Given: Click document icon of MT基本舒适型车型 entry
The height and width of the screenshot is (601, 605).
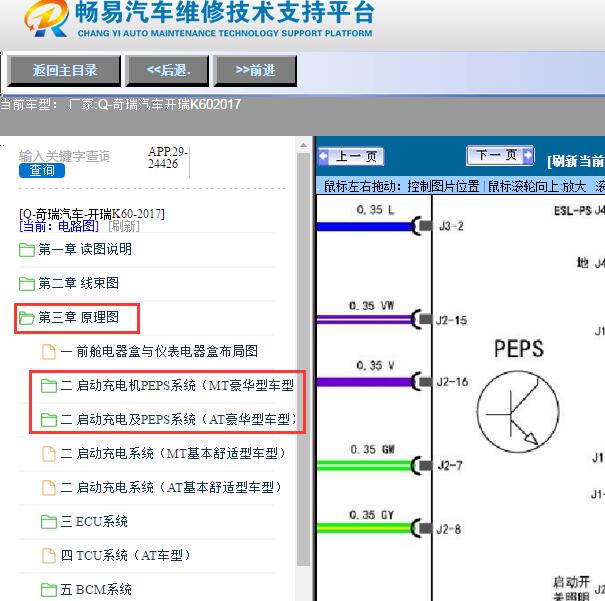Looking at the screenshot, I should (x=49, y=453).
